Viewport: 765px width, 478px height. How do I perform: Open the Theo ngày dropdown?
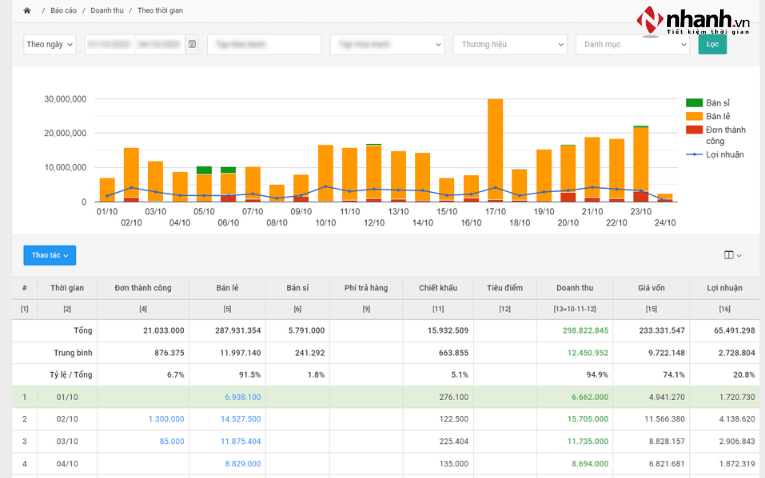pyautogui.click(x=49, y=45)
